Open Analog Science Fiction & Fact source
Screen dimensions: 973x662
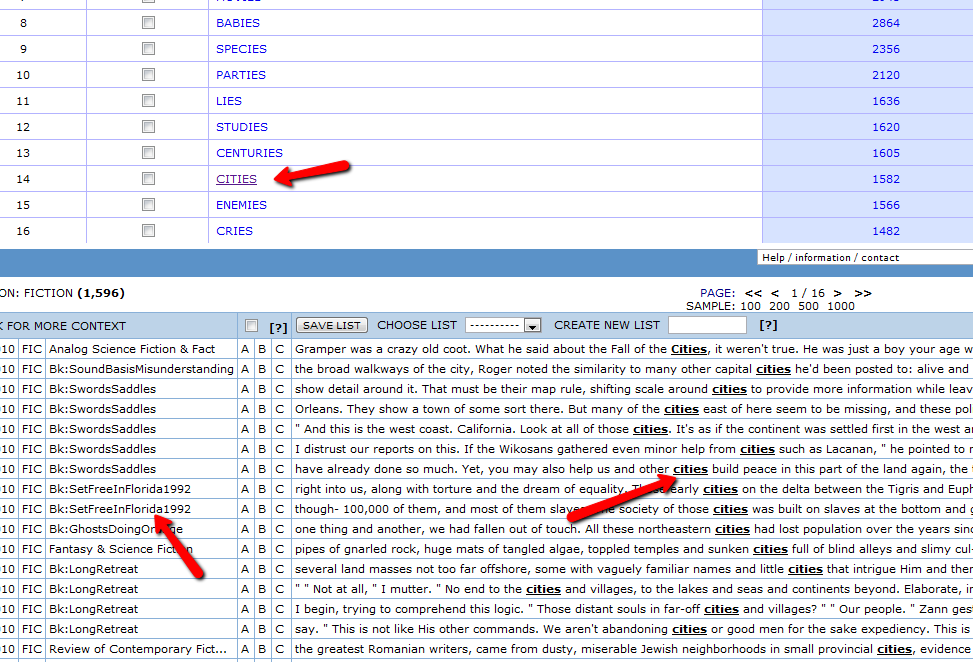coord(132,349)
